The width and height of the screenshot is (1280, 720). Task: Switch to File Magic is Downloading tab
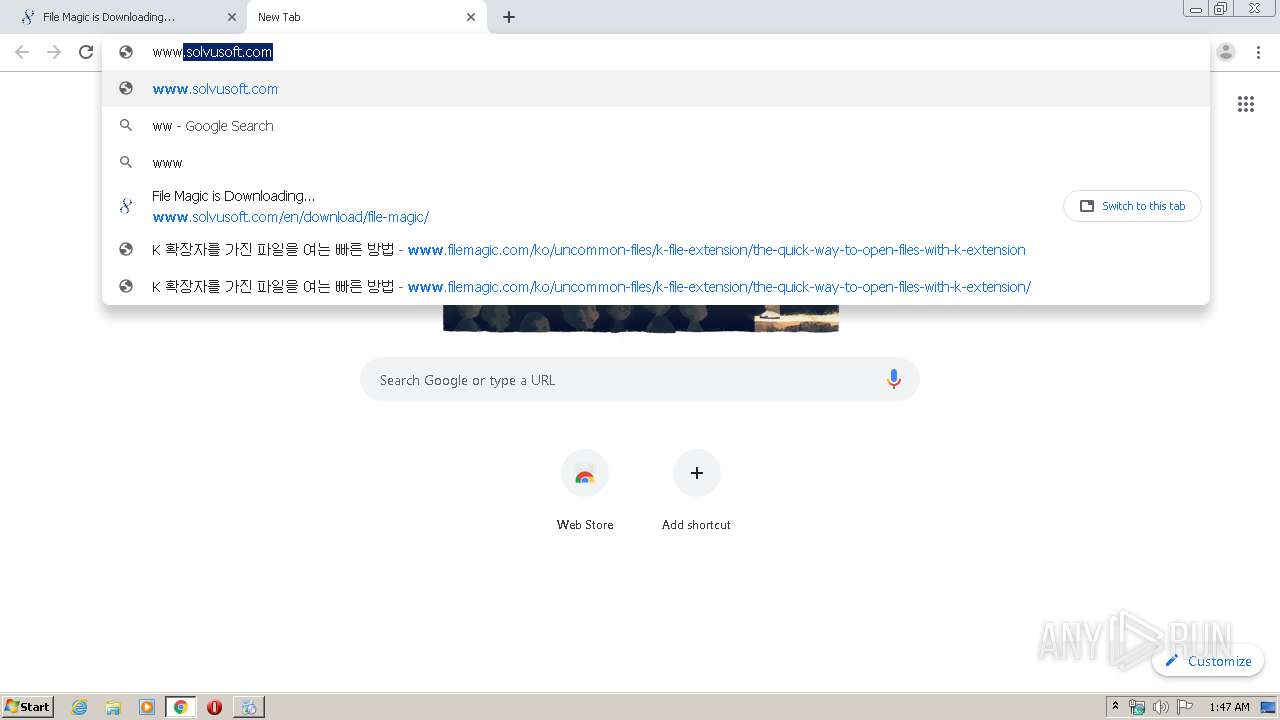(123, 17)
